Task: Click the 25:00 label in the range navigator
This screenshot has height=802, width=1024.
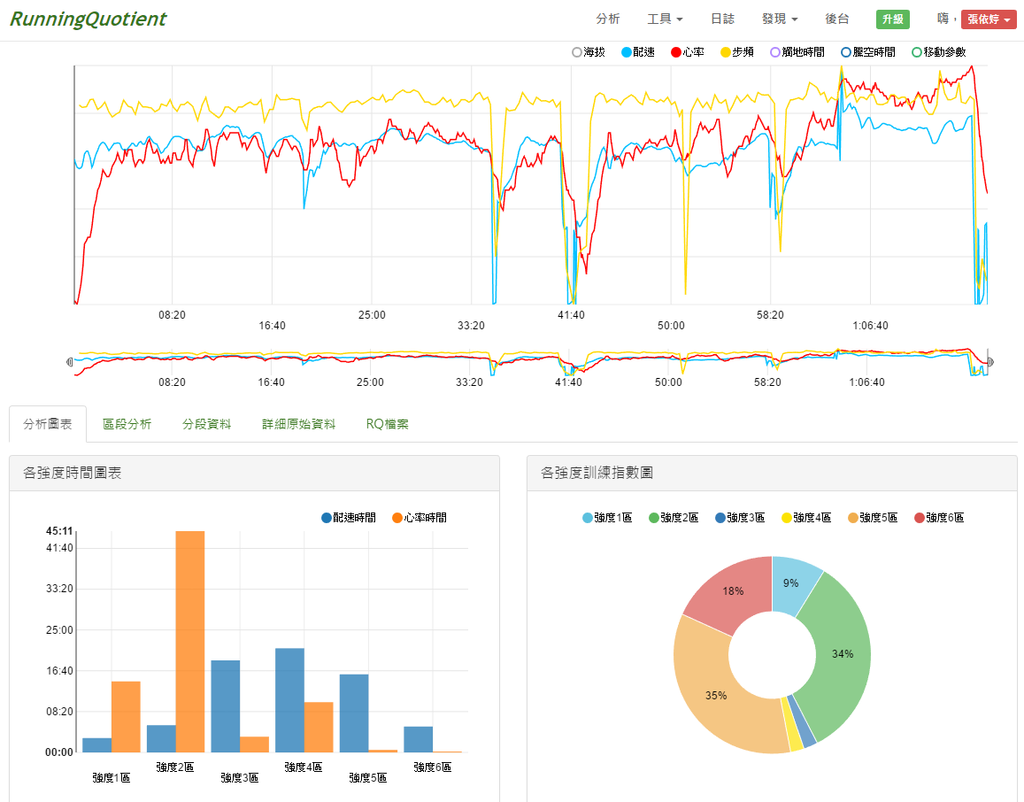Action: [370, 382]
